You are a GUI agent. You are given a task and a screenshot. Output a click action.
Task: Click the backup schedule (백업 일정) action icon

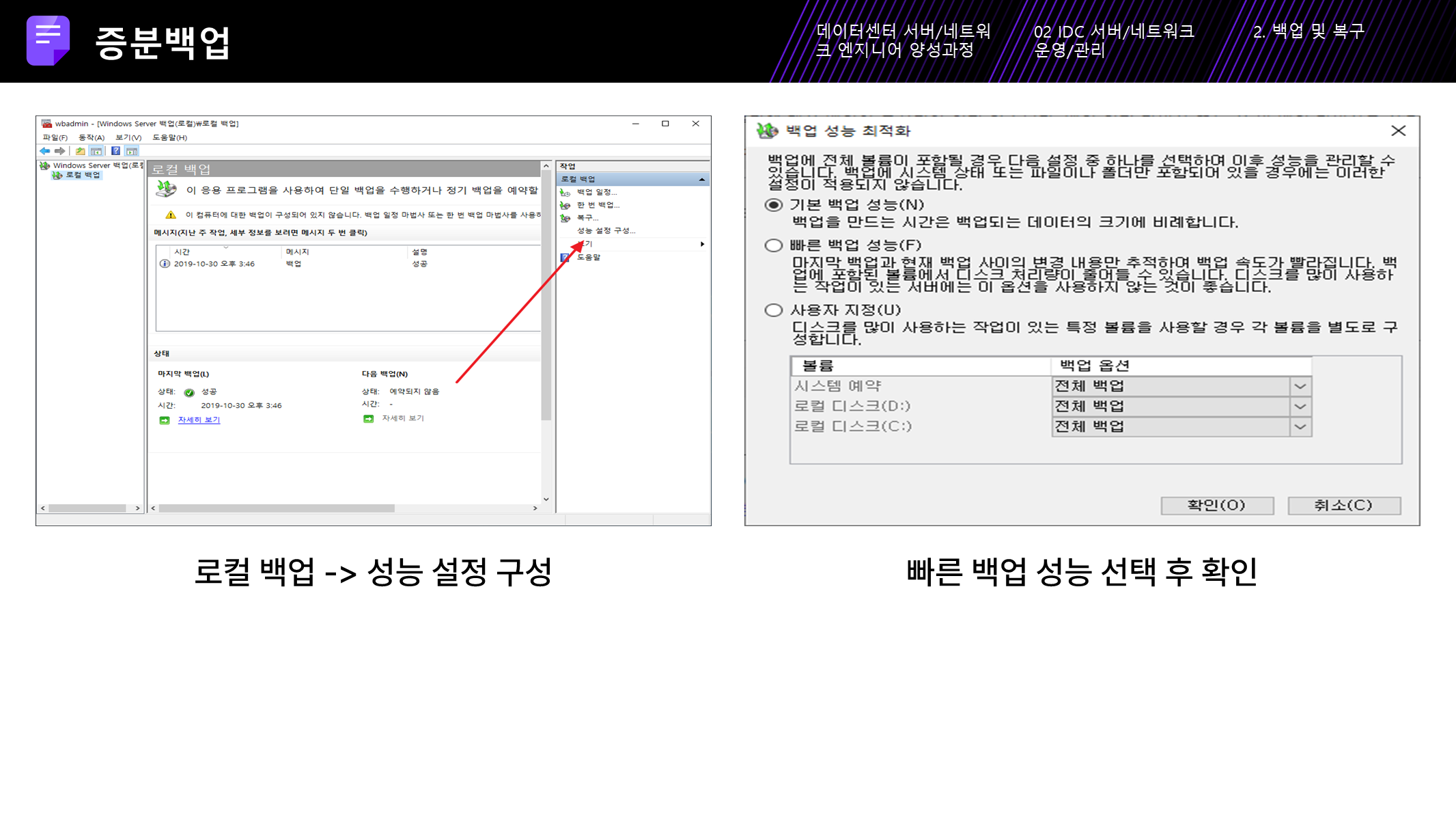coord(565,193)
